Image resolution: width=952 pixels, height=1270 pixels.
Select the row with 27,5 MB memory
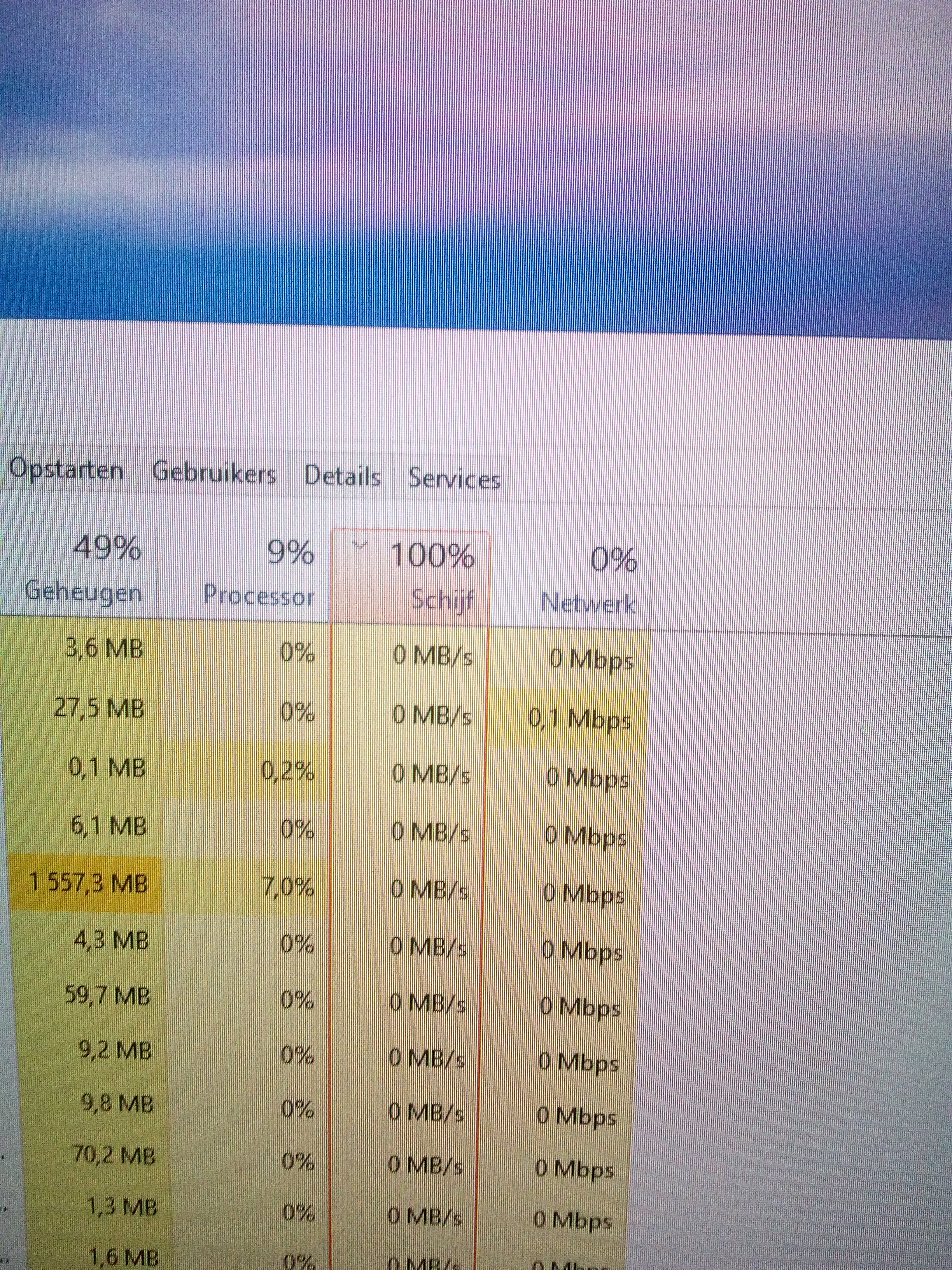99,709
